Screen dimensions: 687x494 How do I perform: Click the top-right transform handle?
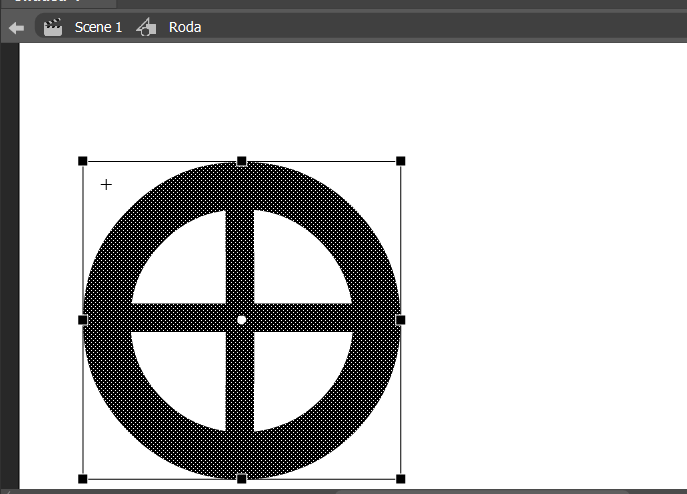[x=400, y=161]
